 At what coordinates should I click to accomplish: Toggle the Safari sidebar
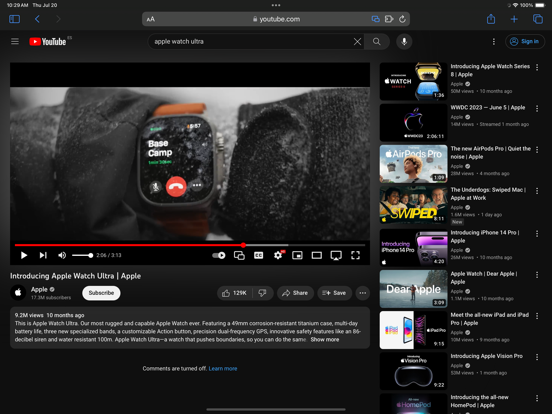coord(14,19)
